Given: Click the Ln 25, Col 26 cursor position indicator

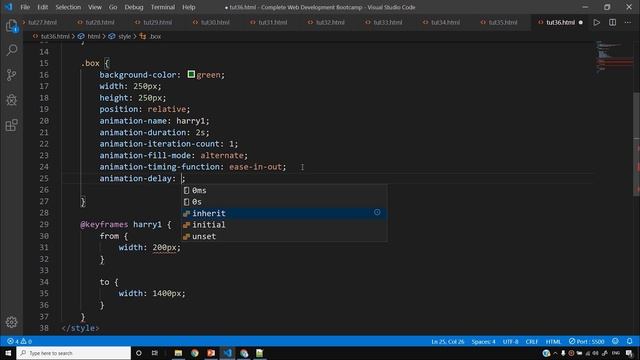Looking at the screenshot, I should point(448,341).
